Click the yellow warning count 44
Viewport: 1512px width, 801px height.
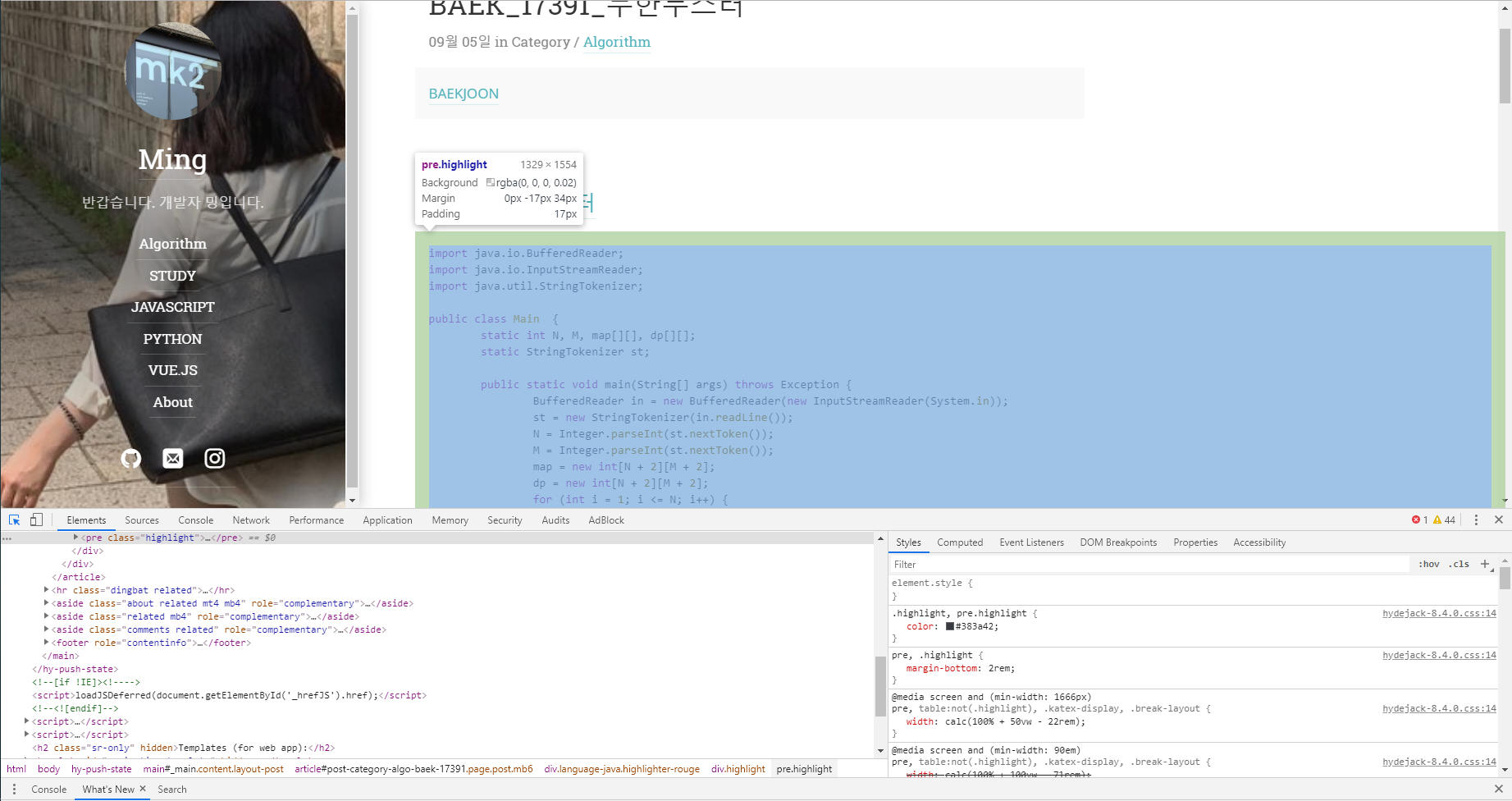click(1444, 520)
